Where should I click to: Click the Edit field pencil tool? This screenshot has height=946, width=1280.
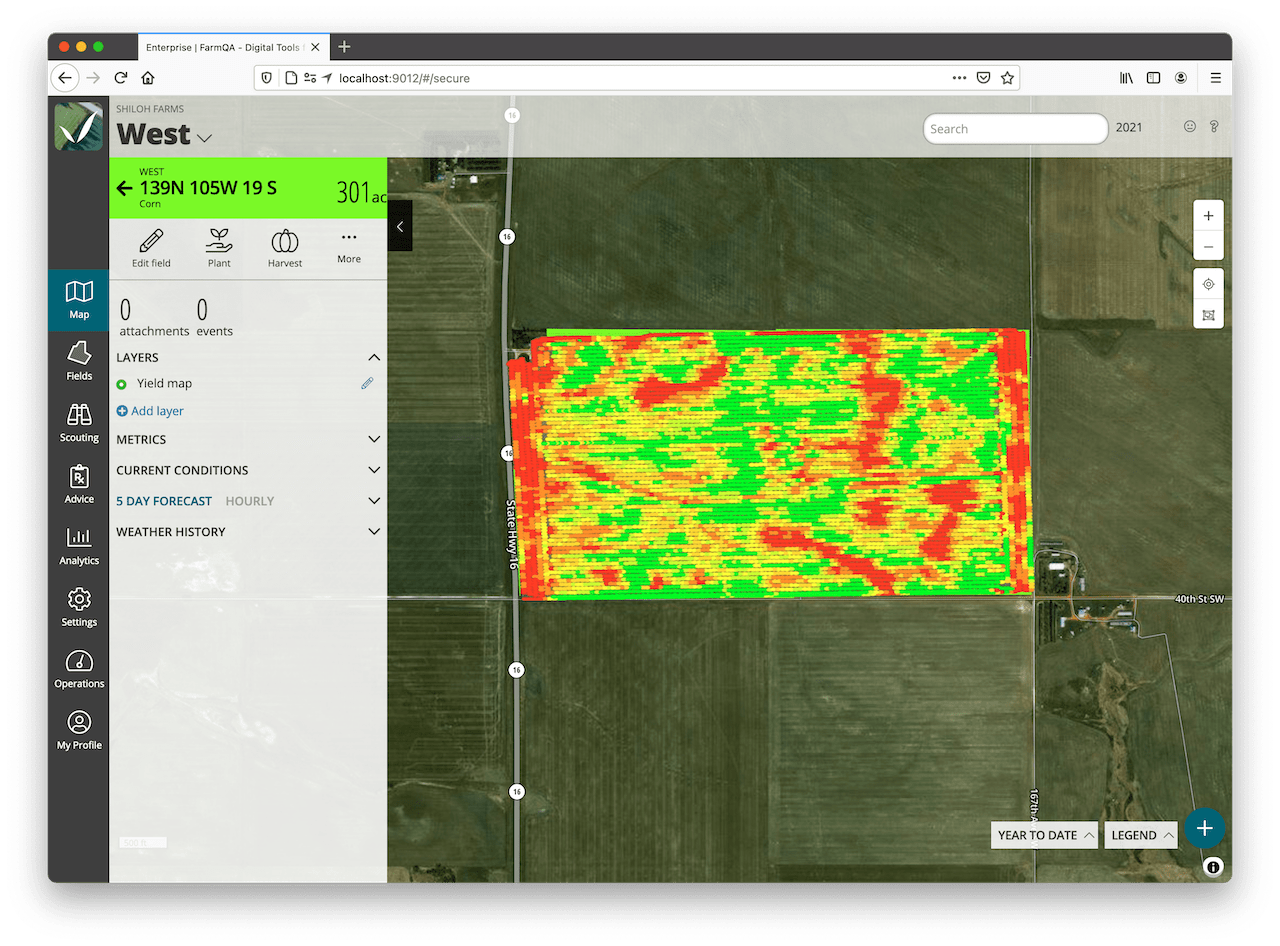click(x=151, y=248)
